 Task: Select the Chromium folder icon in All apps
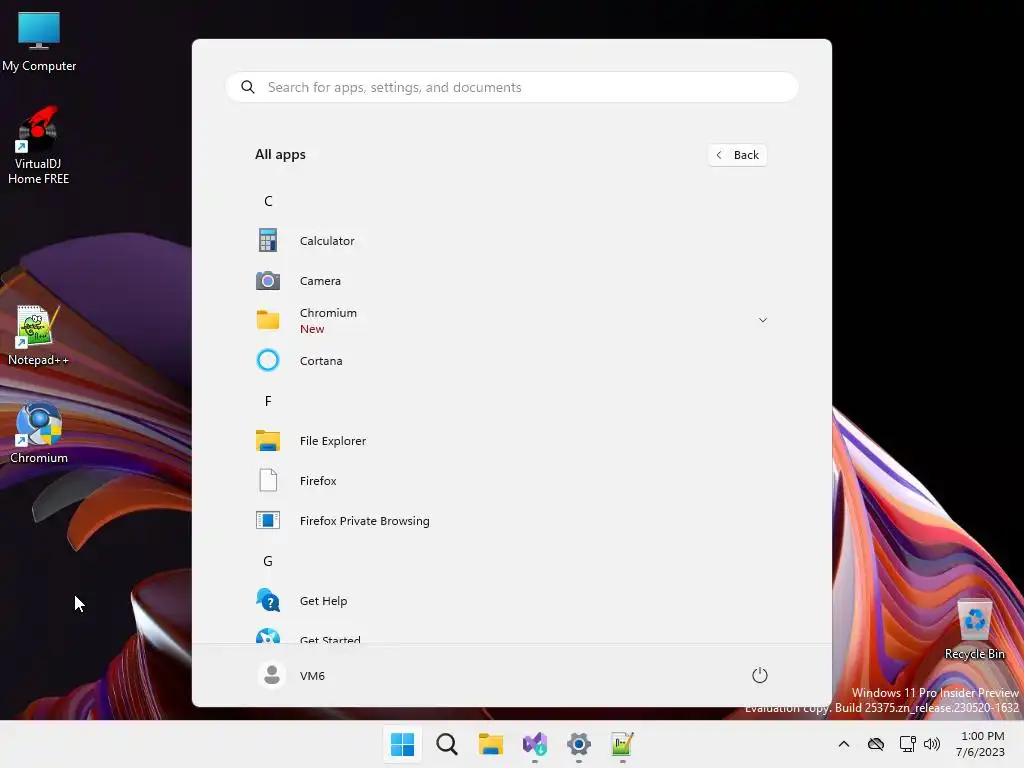point(268,320)
